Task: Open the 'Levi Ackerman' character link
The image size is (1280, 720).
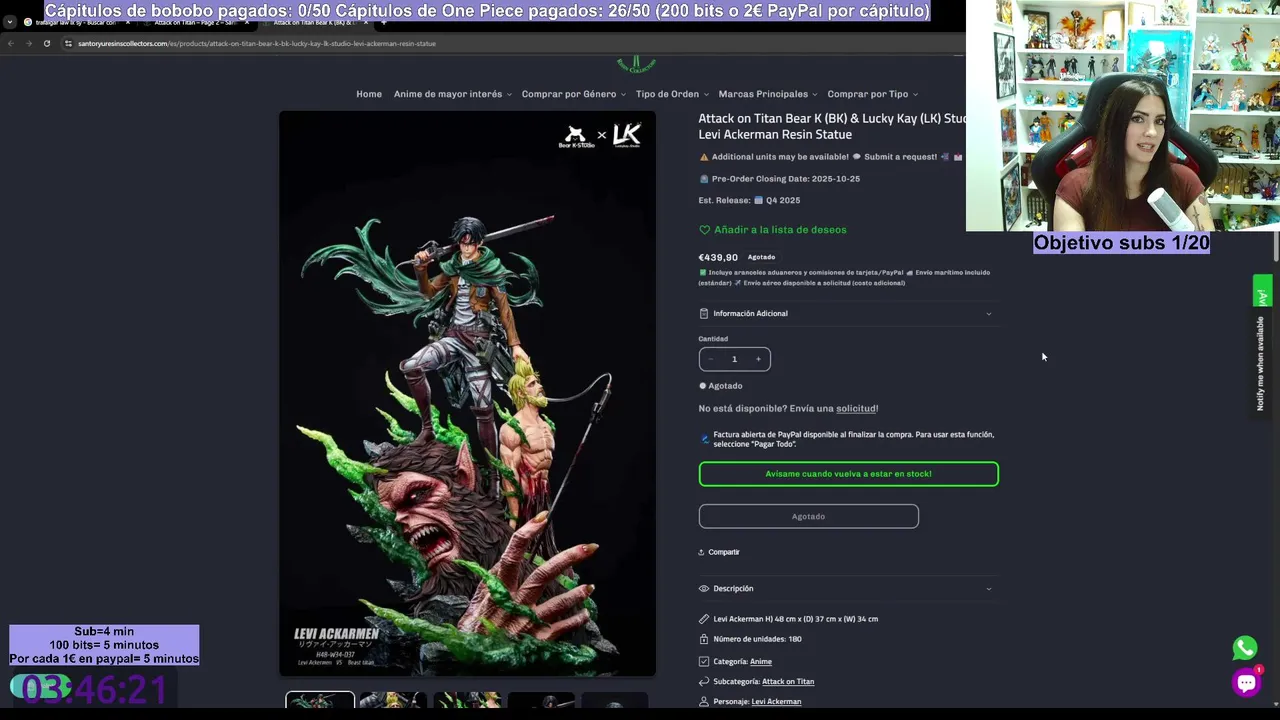Action: click(776, 702)
